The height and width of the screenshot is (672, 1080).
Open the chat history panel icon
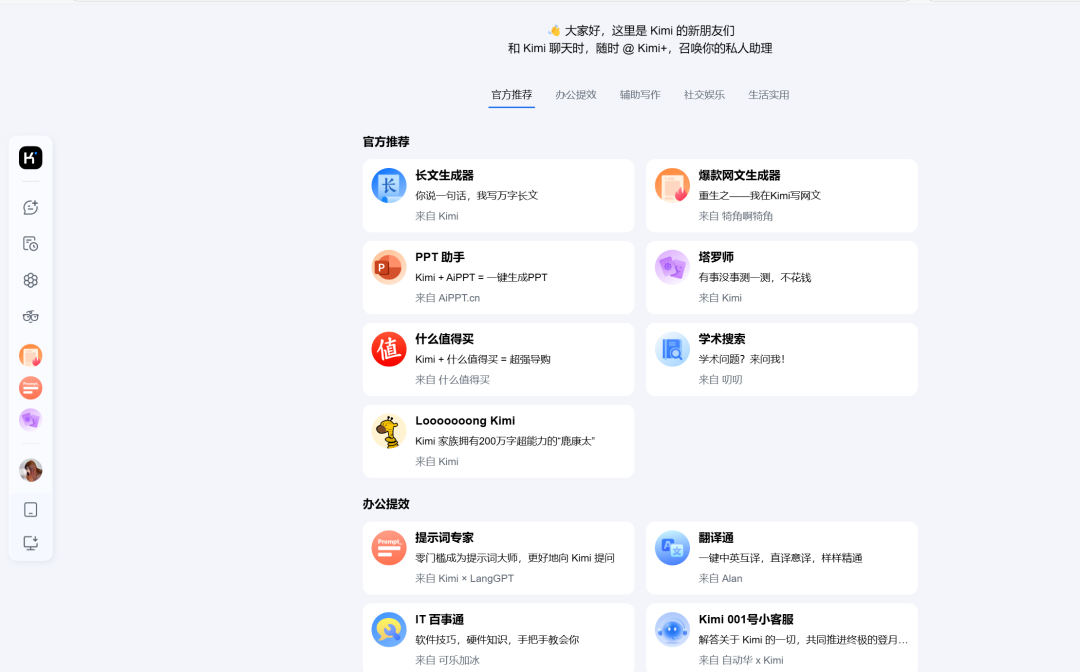pyautogui.click(x=30, y=243)
